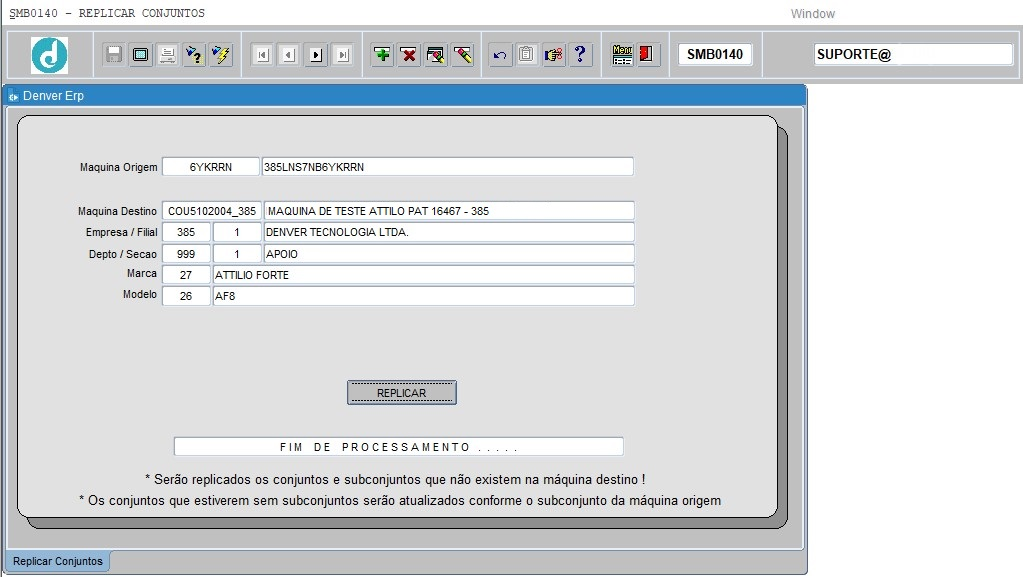Image resolution: width=1023 pixels, height=577 pixels.
Task: Click the Enter Query flashlight question icon
Action: [194, 55]
